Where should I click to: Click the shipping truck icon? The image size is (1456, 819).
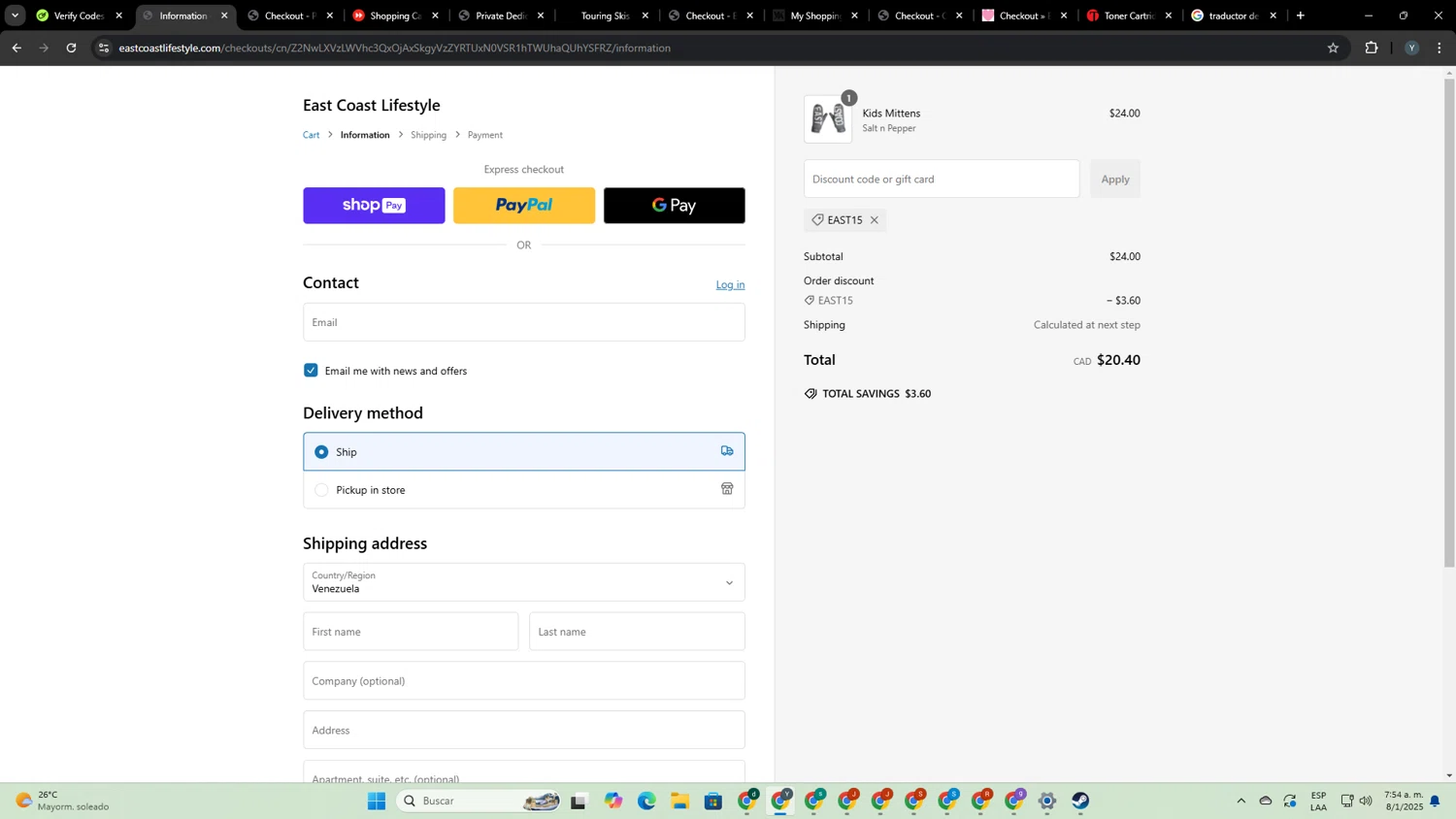(x=727, y=451)
